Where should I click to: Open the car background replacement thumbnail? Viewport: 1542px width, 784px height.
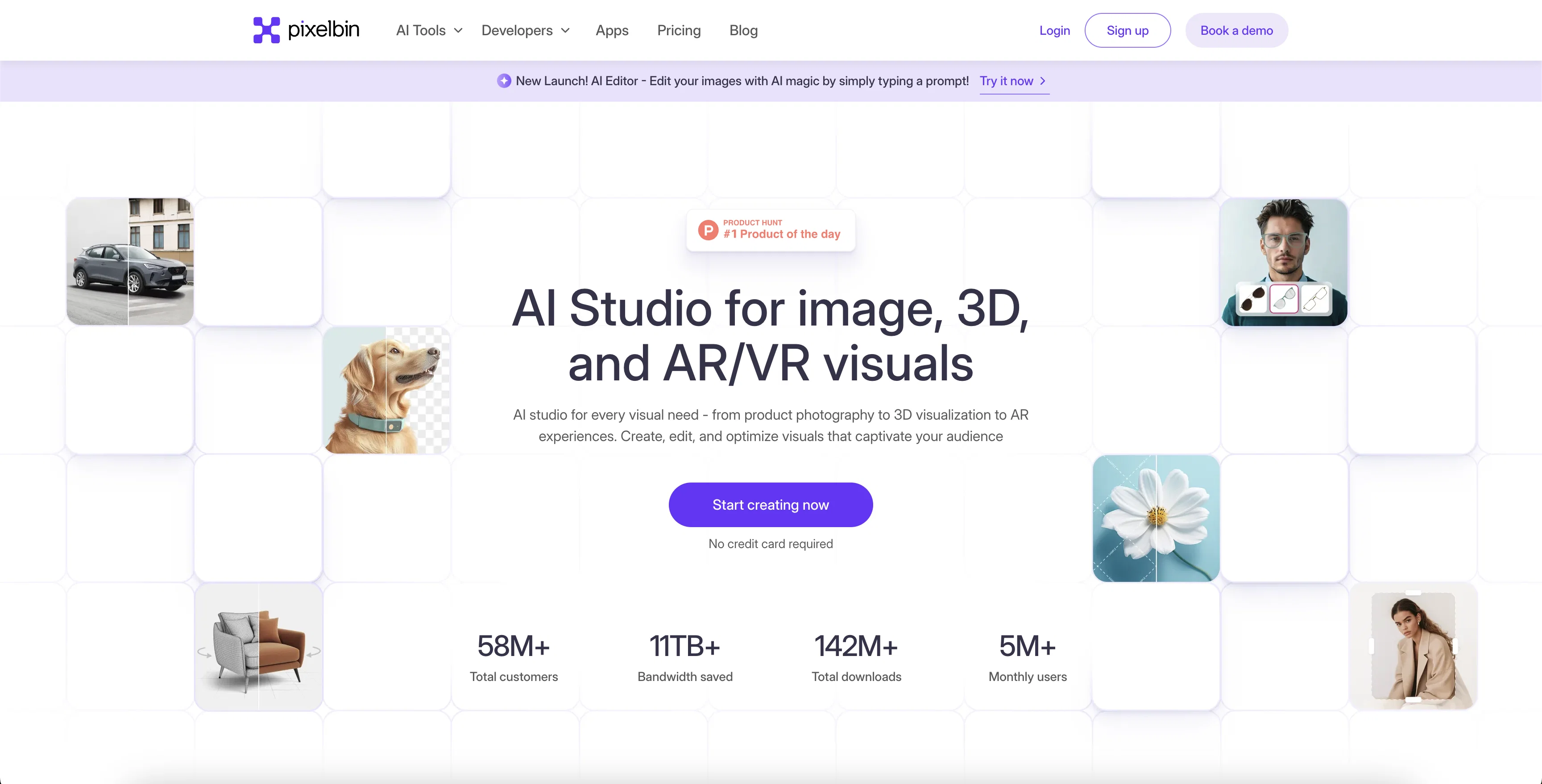click(x=130, y=261)
